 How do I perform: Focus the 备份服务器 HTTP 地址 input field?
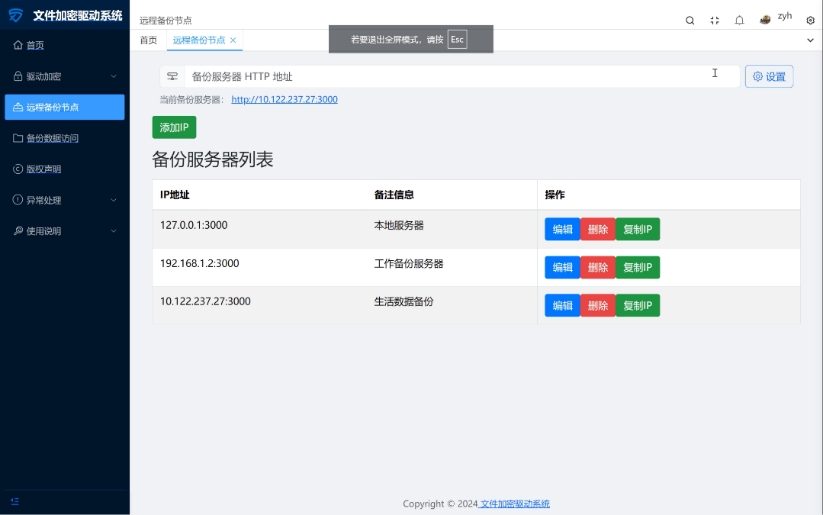point(450,77)
